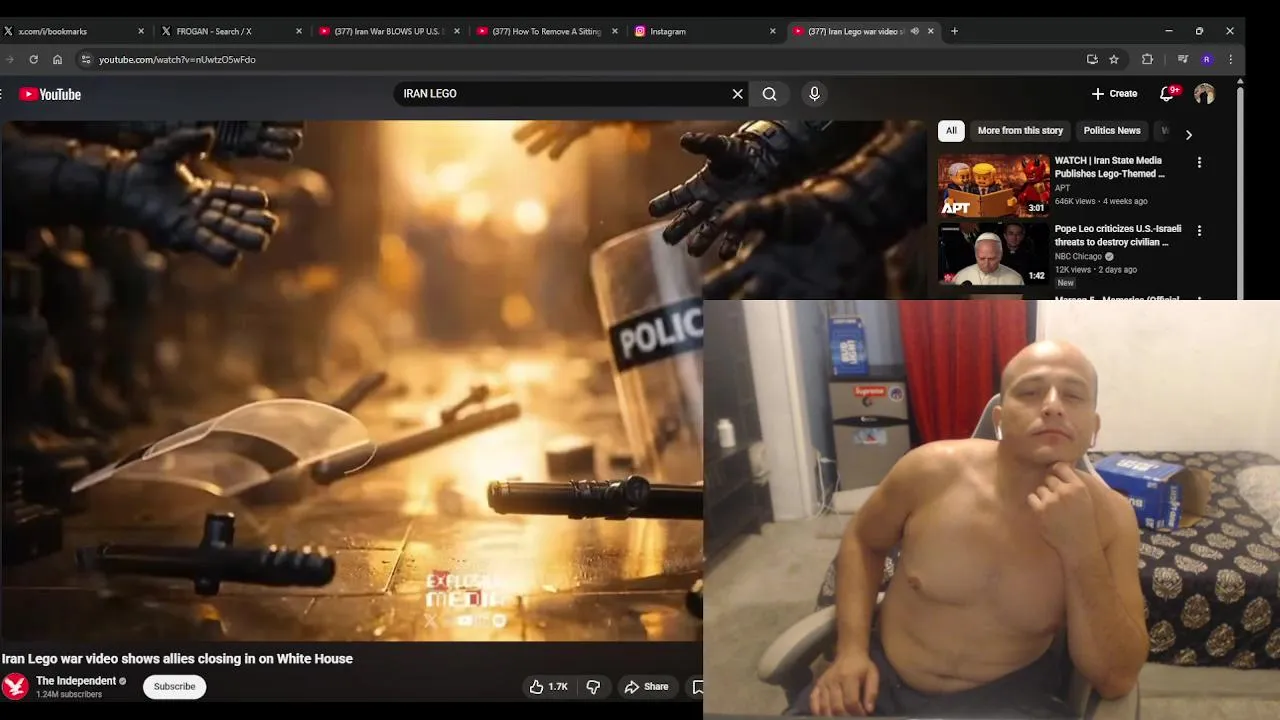Reload the page in the browser toolbar

click(x=33, y=59)
